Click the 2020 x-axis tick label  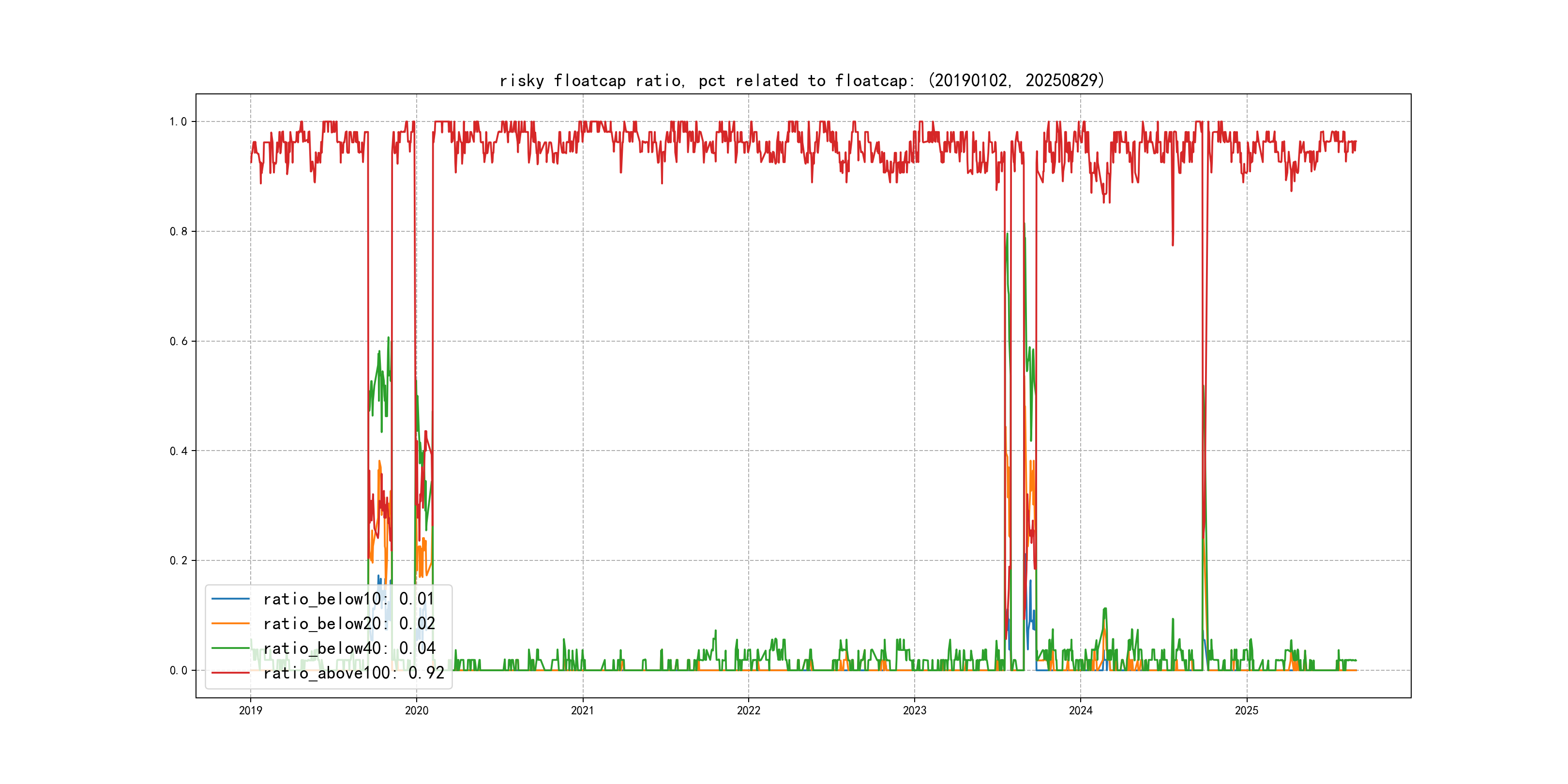pos(416,710)
